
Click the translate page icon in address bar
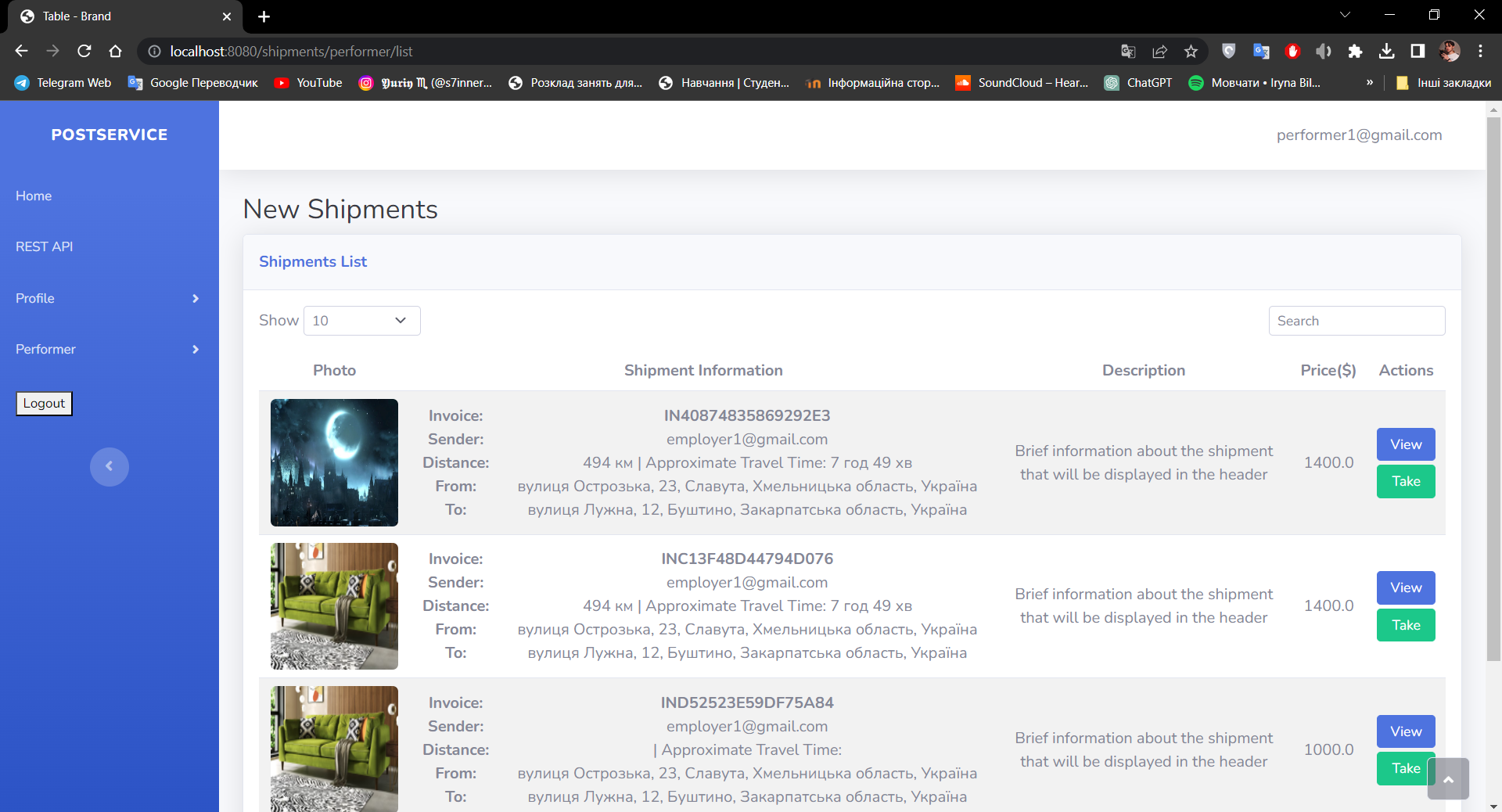tap(1128, 51)
